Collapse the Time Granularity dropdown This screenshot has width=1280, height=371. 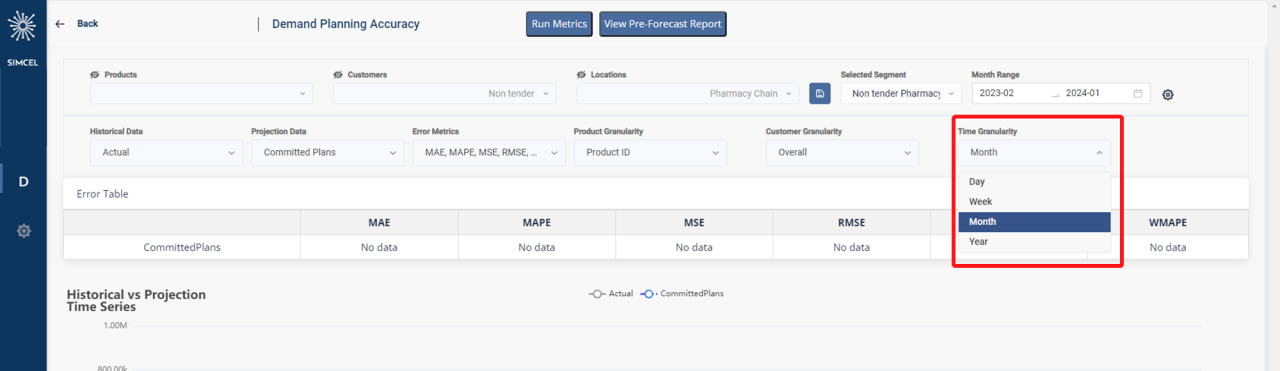coord(1034,152)
